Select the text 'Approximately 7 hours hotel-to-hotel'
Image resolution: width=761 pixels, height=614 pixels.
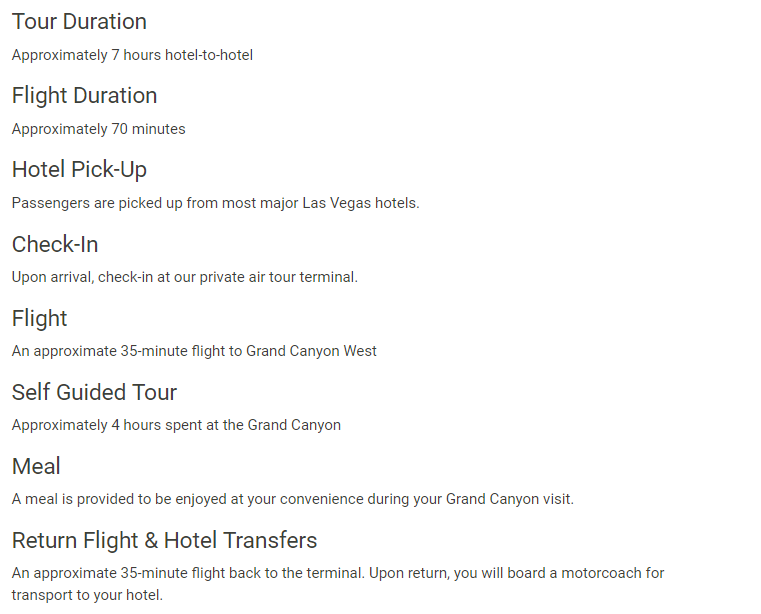132,55
